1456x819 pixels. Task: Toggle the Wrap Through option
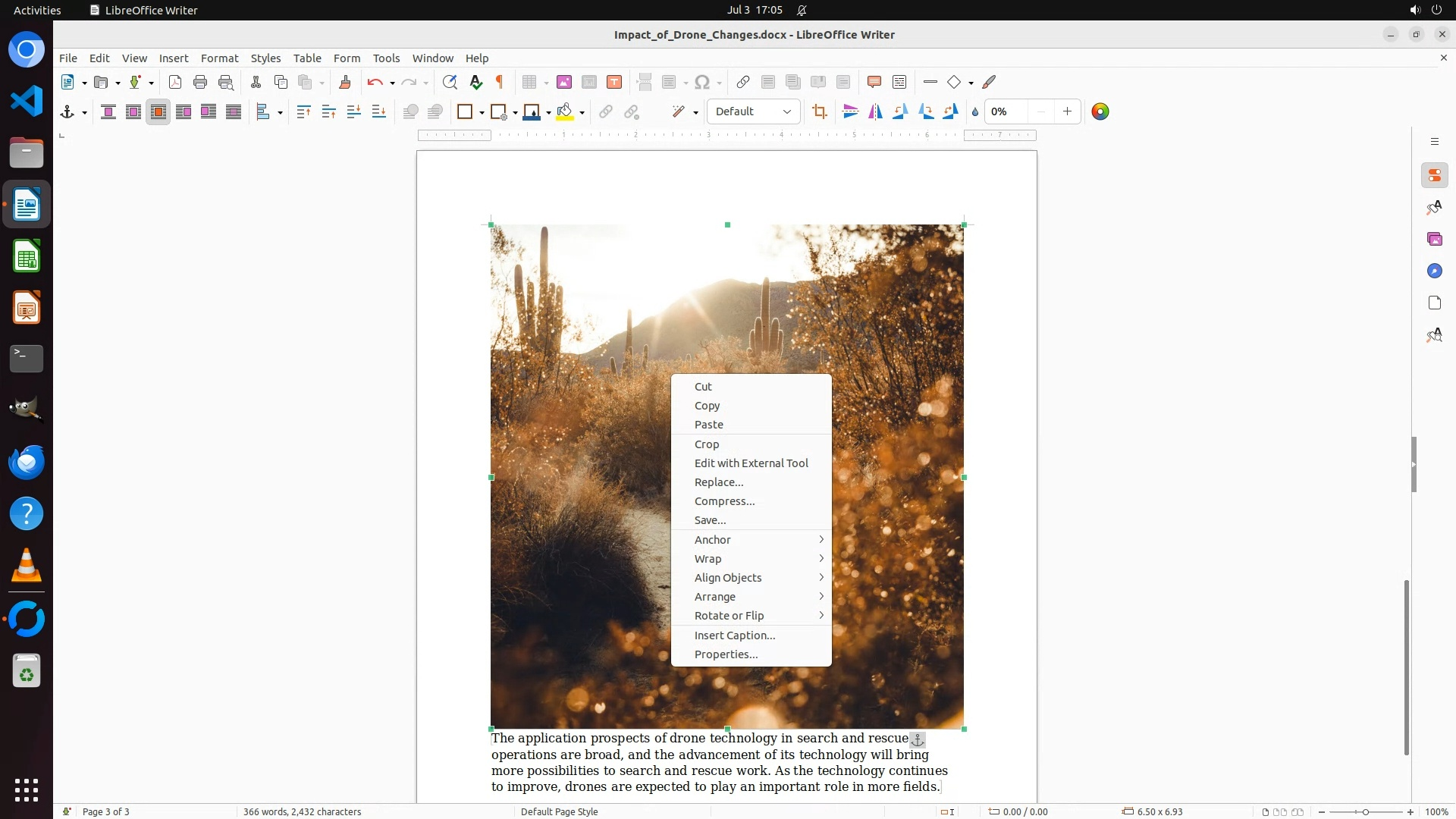[x=234, y=111]
